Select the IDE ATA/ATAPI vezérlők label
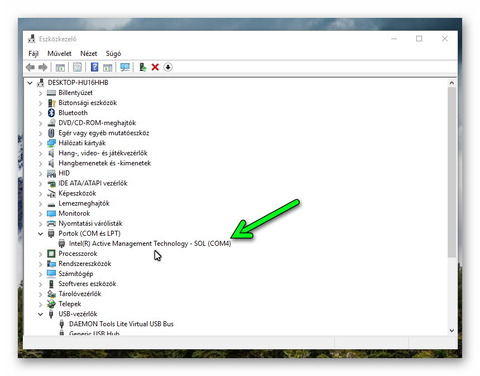The width and height of the screenshot is (480, 376). point(93,183)
